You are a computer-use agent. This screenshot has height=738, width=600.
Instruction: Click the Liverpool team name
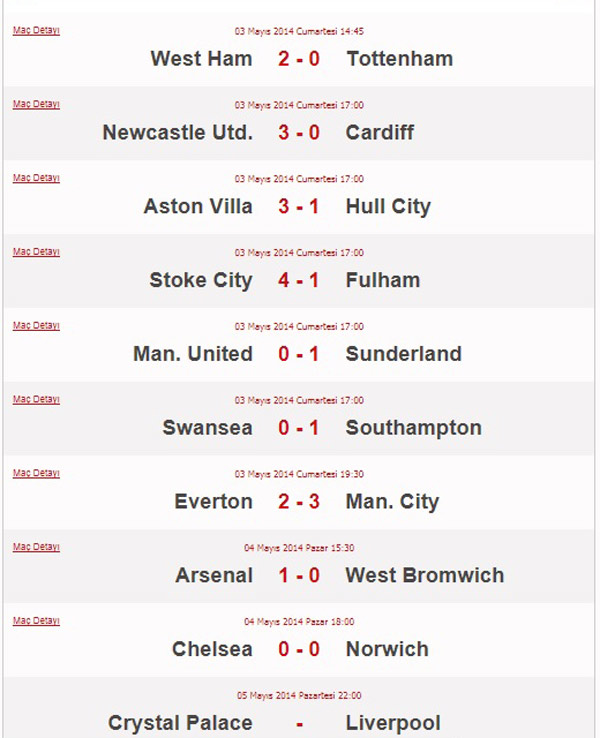click(393, 723)
